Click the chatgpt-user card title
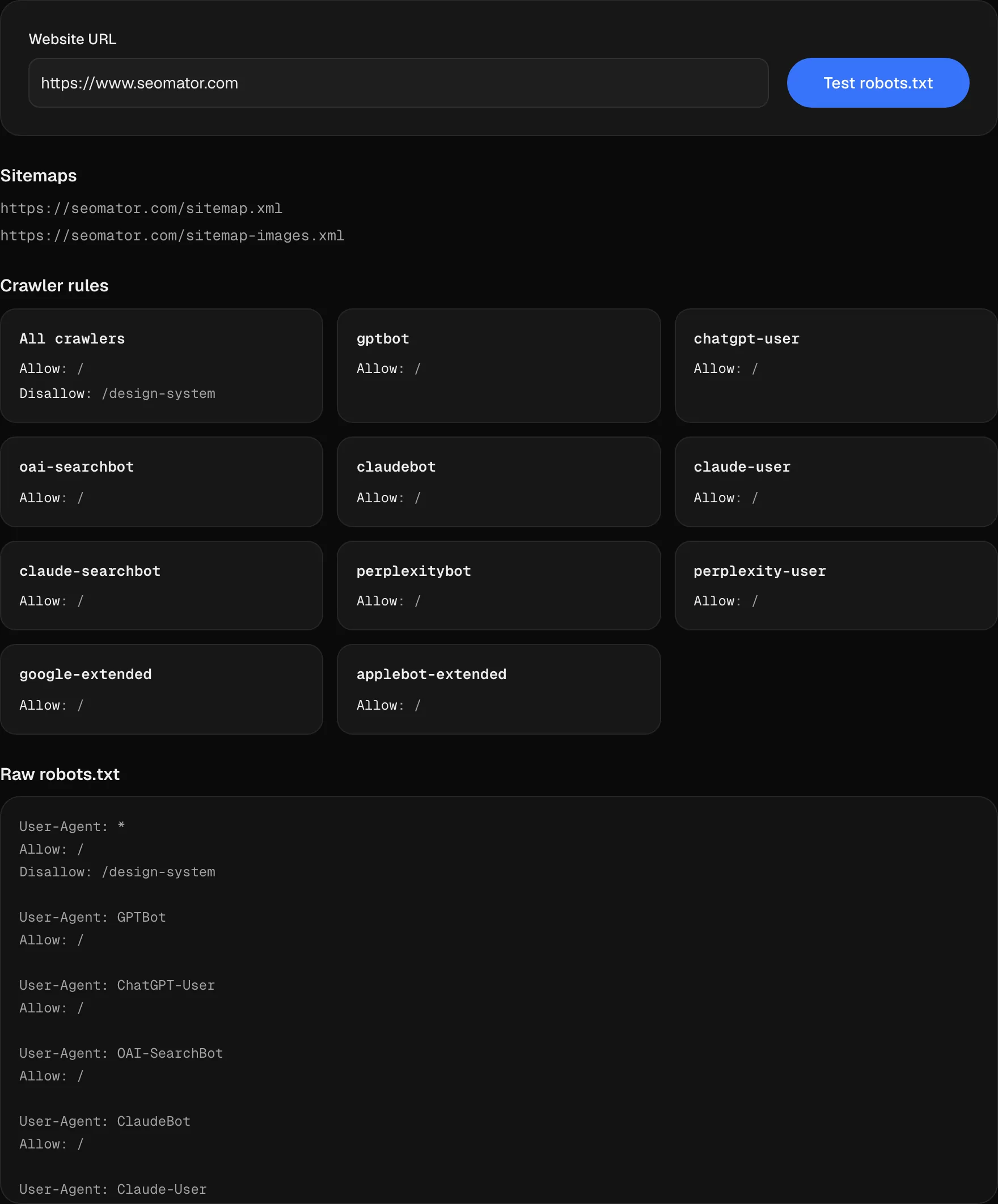 [x=746, y=339]
